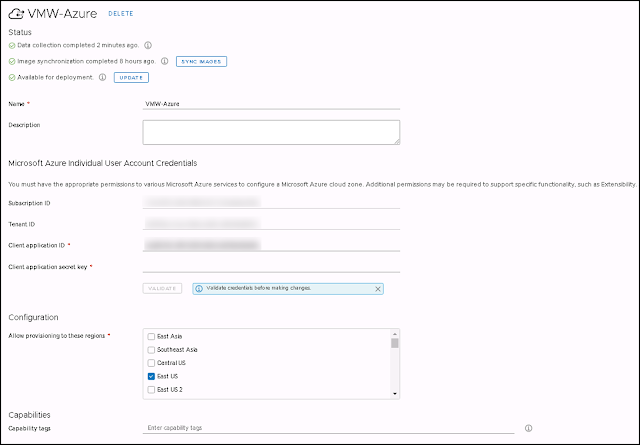Screen dimensions: 640x445
Task: Open info icon beside capability tags field
Action: [529, 428]
